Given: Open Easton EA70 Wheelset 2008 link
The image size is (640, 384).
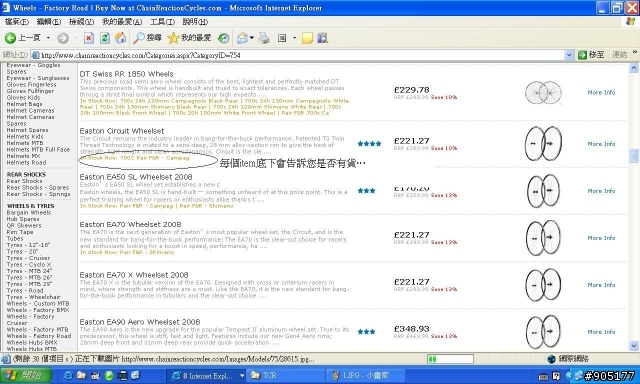Looking at the screenshot, I should click(x=130, y=224).
